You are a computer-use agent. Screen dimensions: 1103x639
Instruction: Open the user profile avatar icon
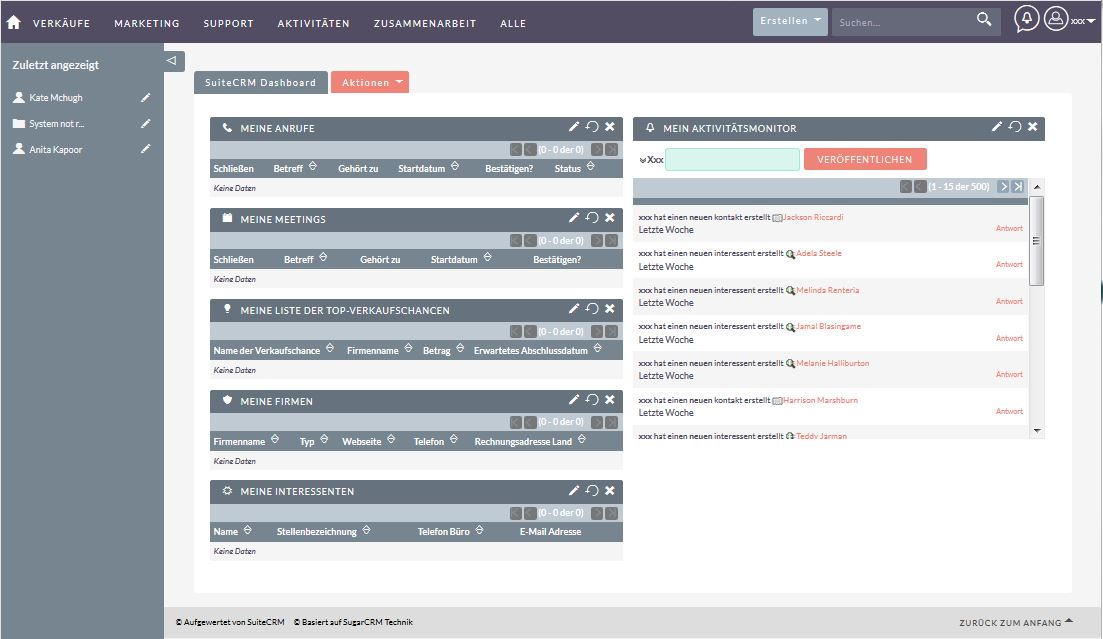point(1056,19)
